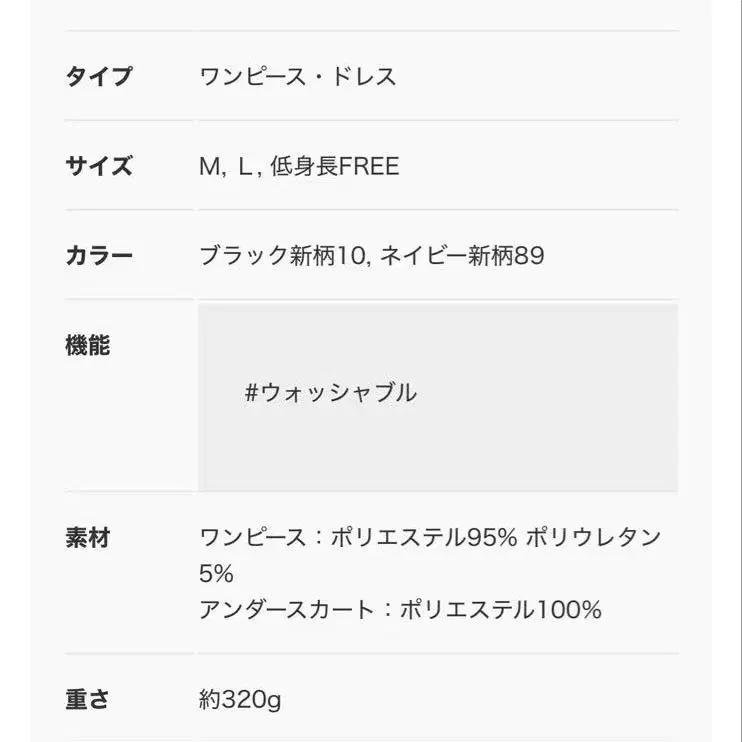The width and height of the screenshot is (742, 742).
Task: Select the ネイビー新柄89 color text
Action: pyautogui.click(x=462, y=255)
